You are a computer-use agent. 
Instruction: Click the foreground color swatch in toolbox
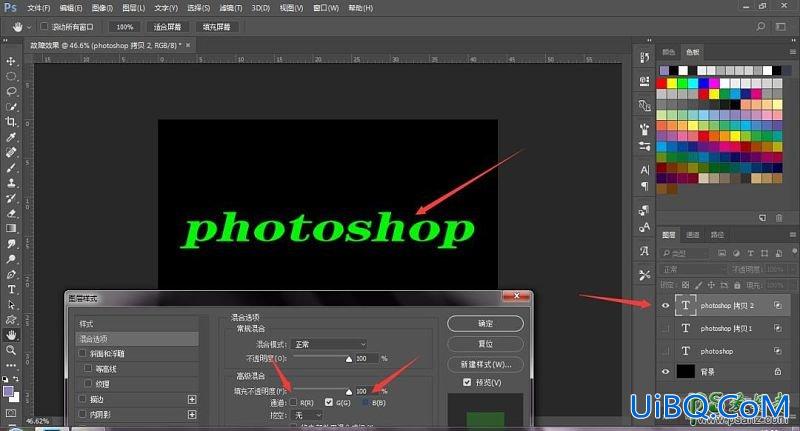tap(8, 391)
